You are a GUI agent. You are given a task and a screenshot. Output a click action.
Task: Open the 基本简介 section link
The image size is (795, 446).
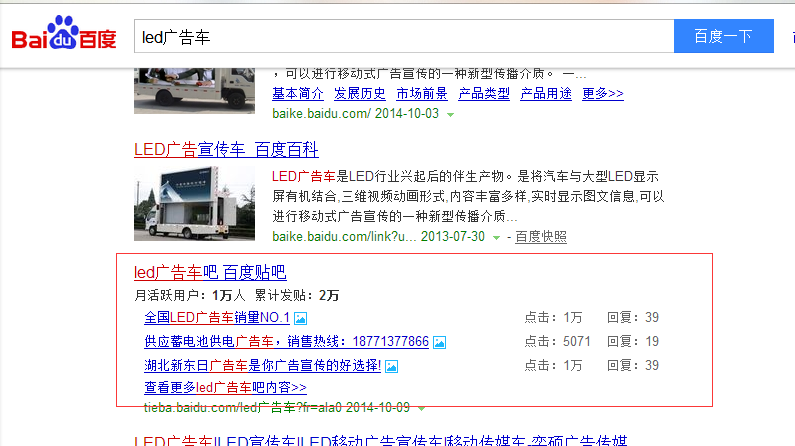pos(298,94)
